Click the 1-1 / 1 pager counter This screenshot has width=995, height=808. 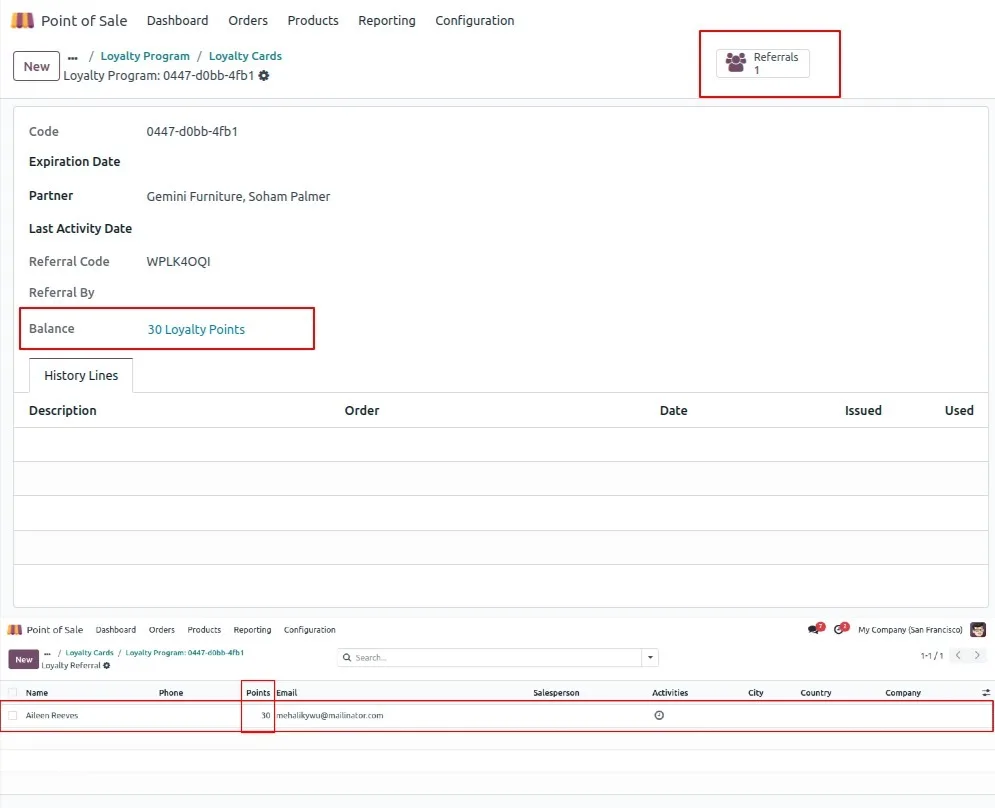[932, 656]
